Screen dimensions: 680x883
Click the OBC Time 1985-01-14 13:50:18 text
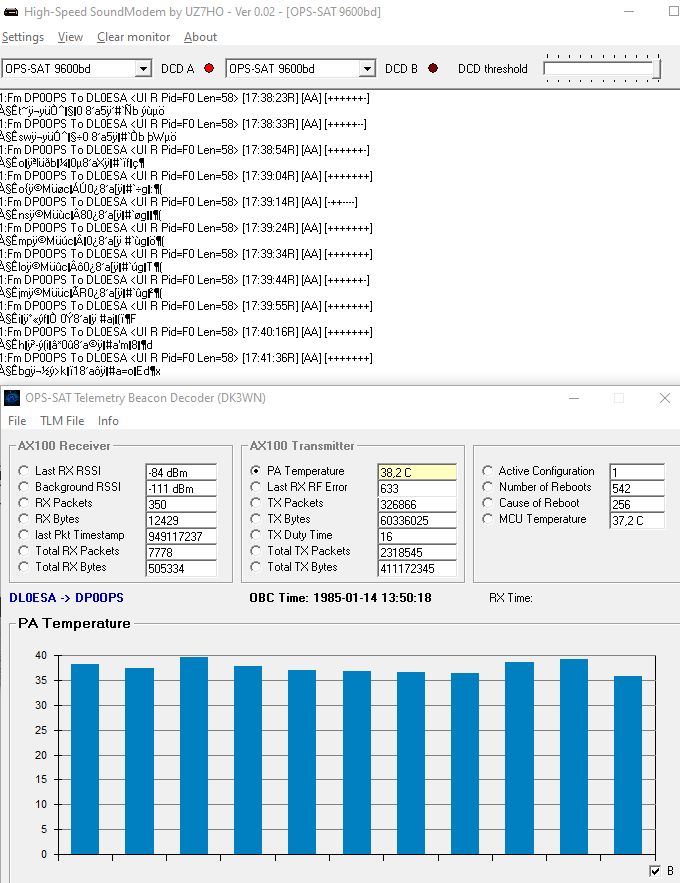[340, 597]
